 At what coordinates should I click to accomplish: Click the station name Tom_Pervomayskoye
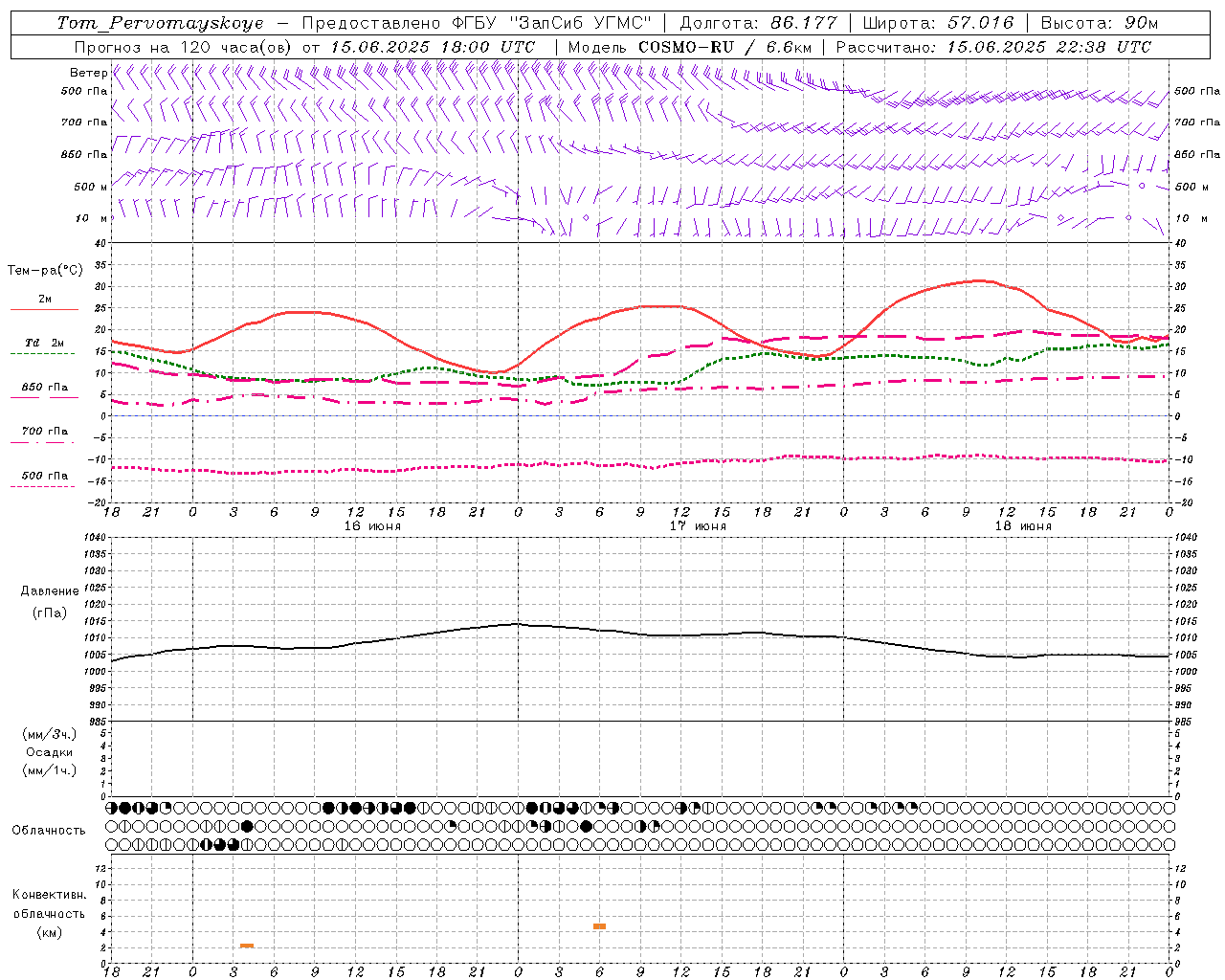point(160,23)
